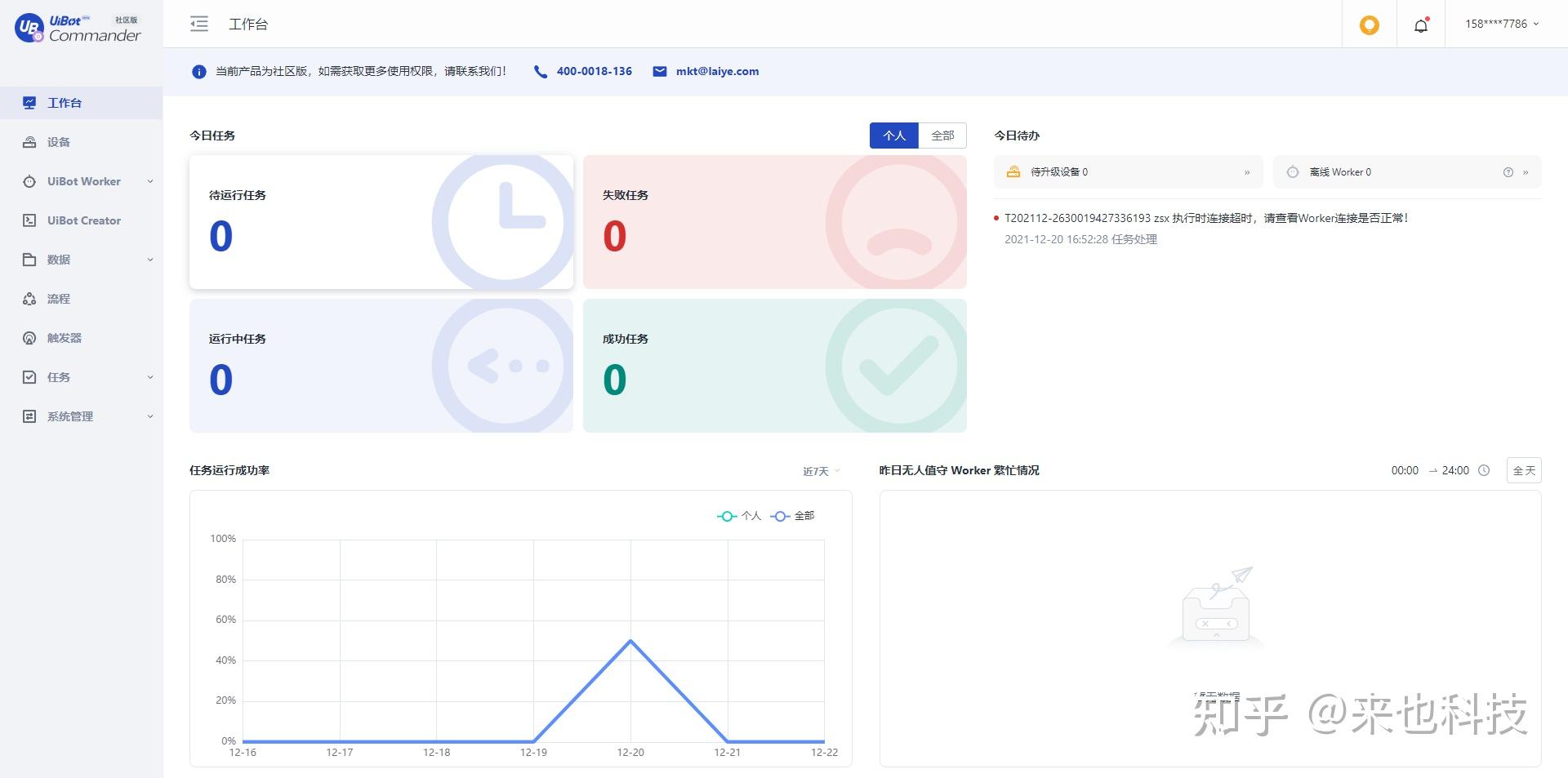Toggle the 全部 legend in success rate chart
This screenshot has height=778, width=1568.
794,516
